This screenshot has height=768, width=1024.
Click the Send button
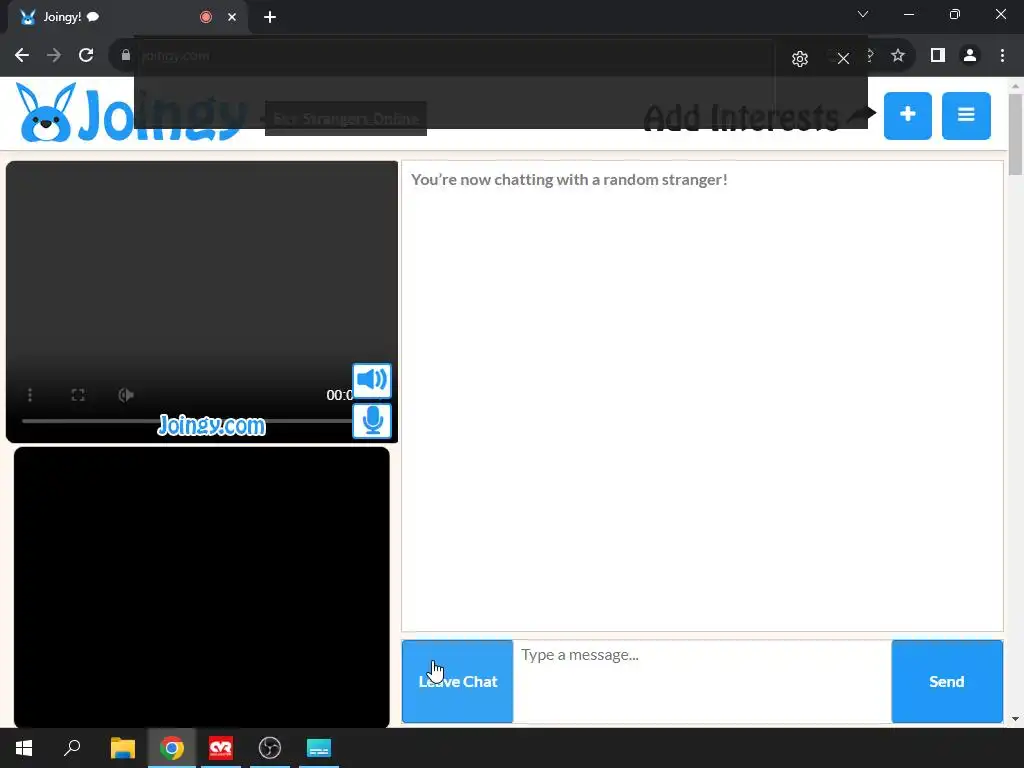click(947, 681)
